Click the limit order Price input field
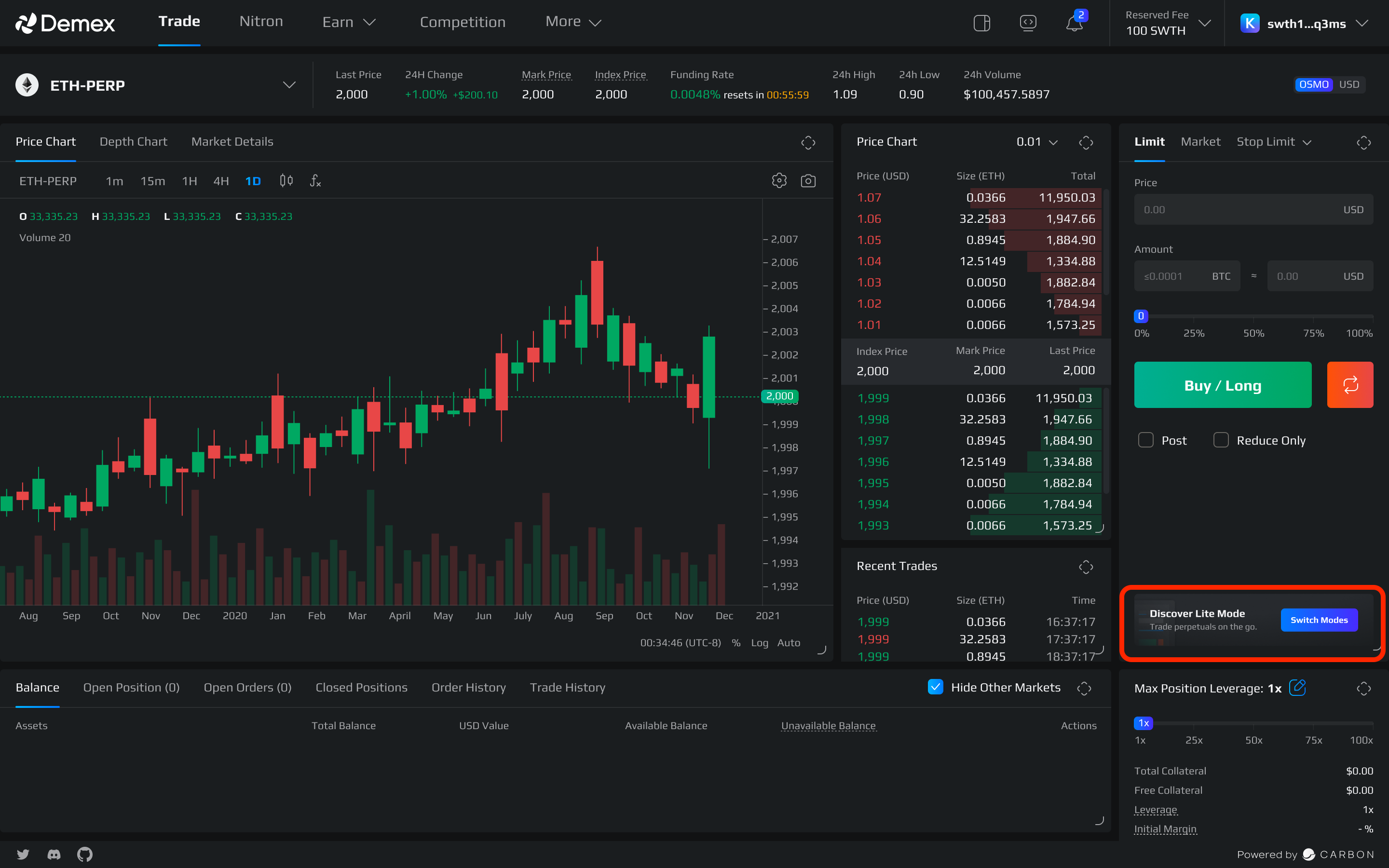 pyautogui.click(x=1234, y=210)
